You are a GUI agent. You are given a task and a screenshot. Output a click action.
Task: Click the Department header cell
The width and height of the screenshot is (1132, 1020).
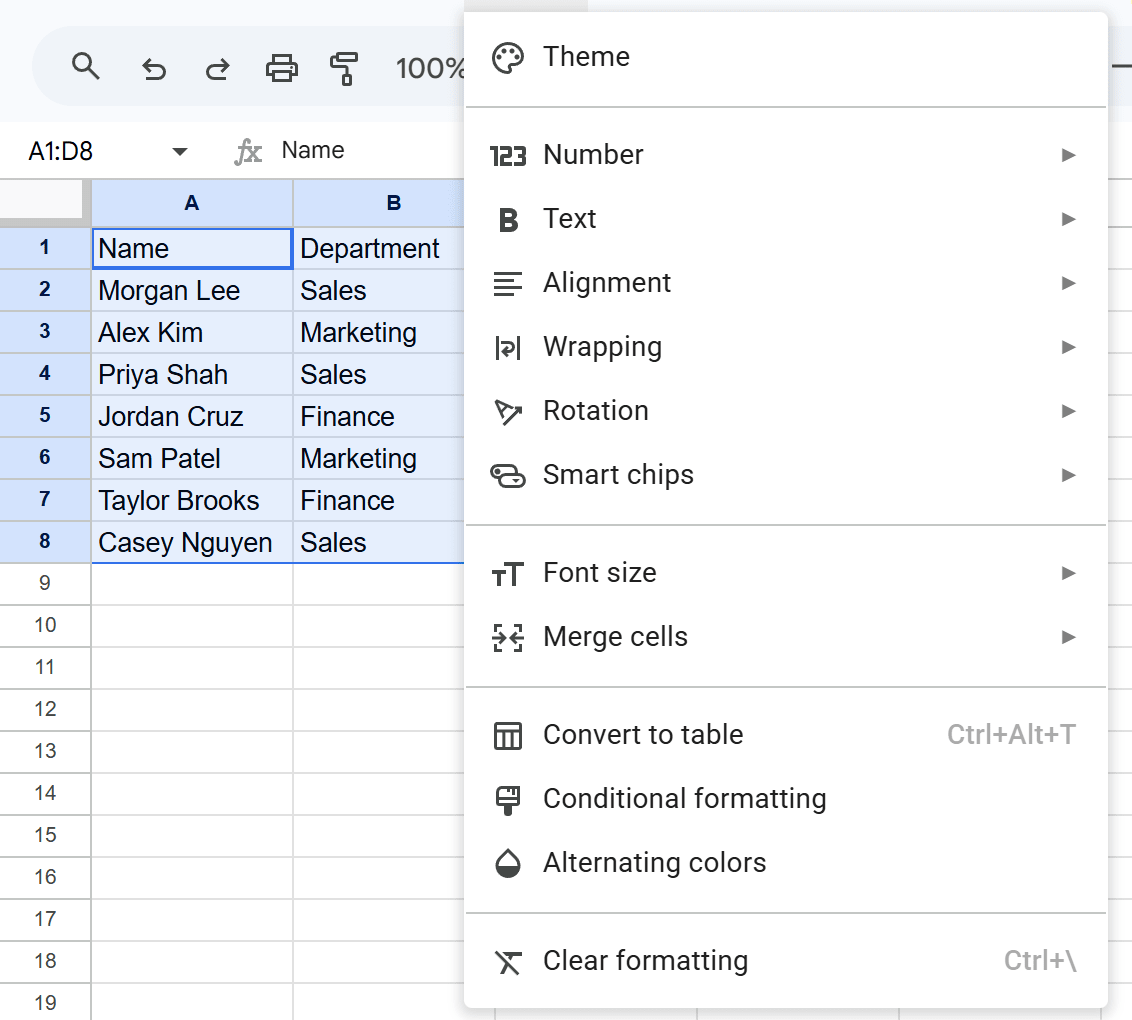(x=378, y=249)
